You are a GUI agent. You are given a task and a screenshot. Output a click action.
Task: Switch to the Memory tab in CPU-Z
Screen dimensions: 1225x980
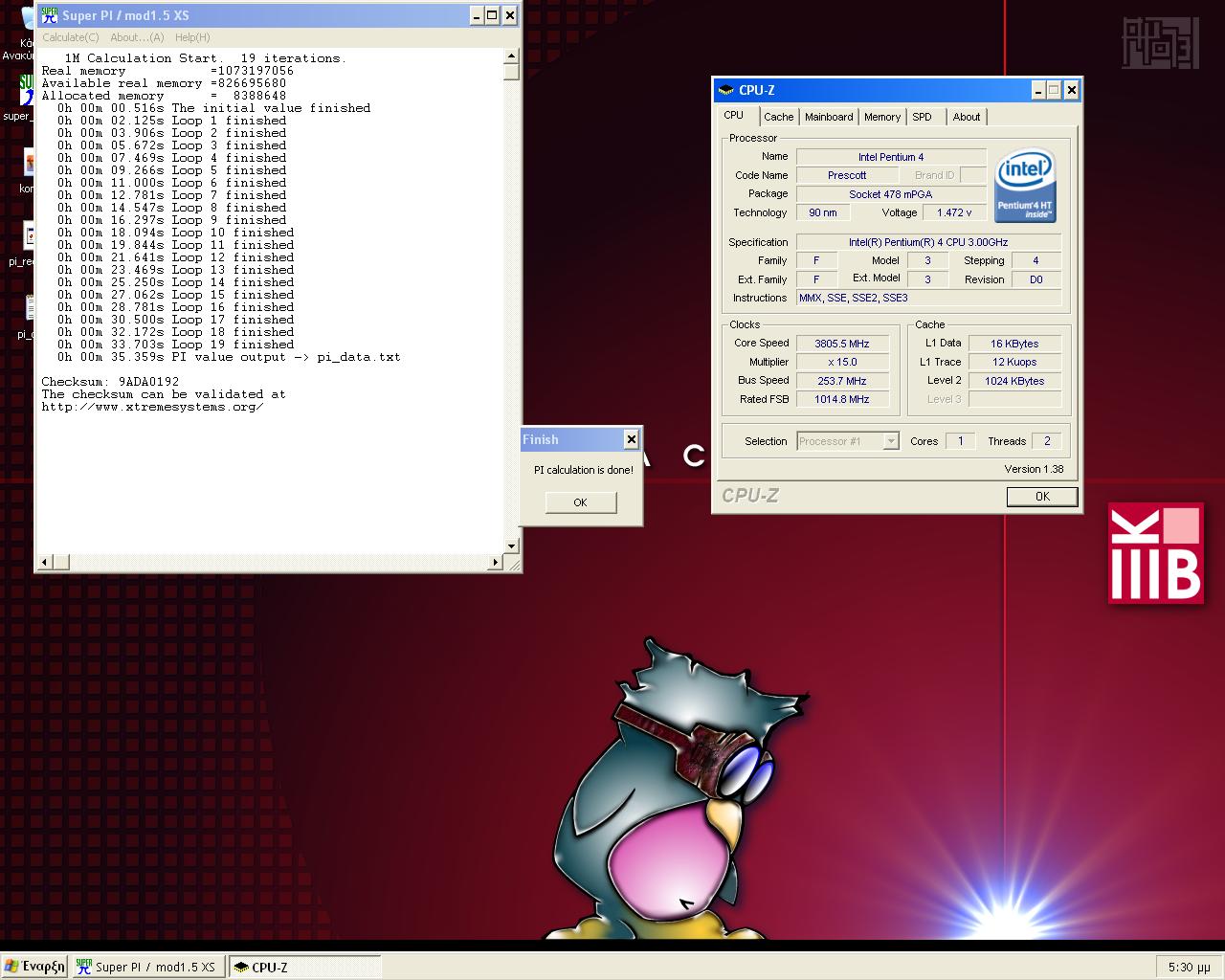pos(882,117)
